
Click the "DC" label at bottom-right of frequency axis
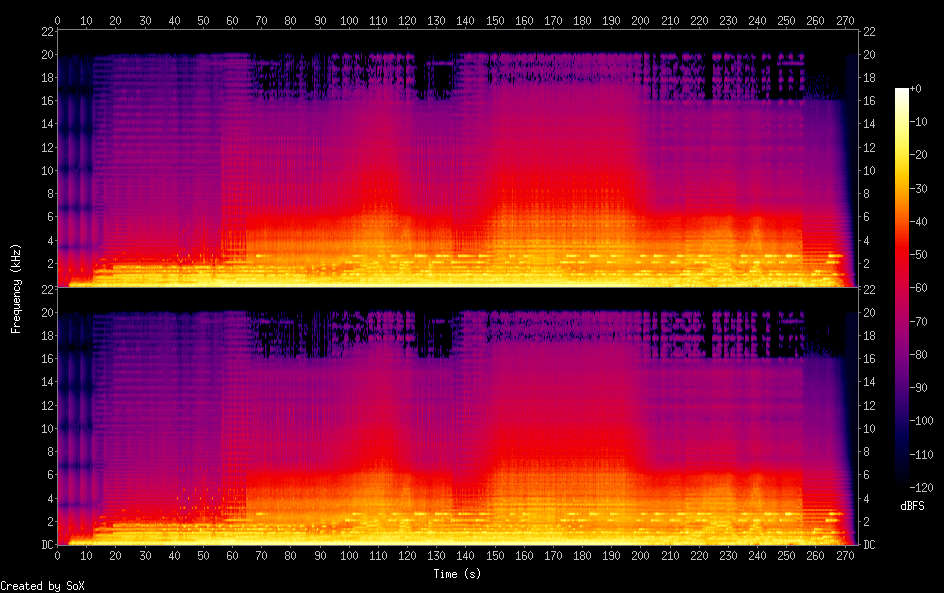(x=869, y=545)
